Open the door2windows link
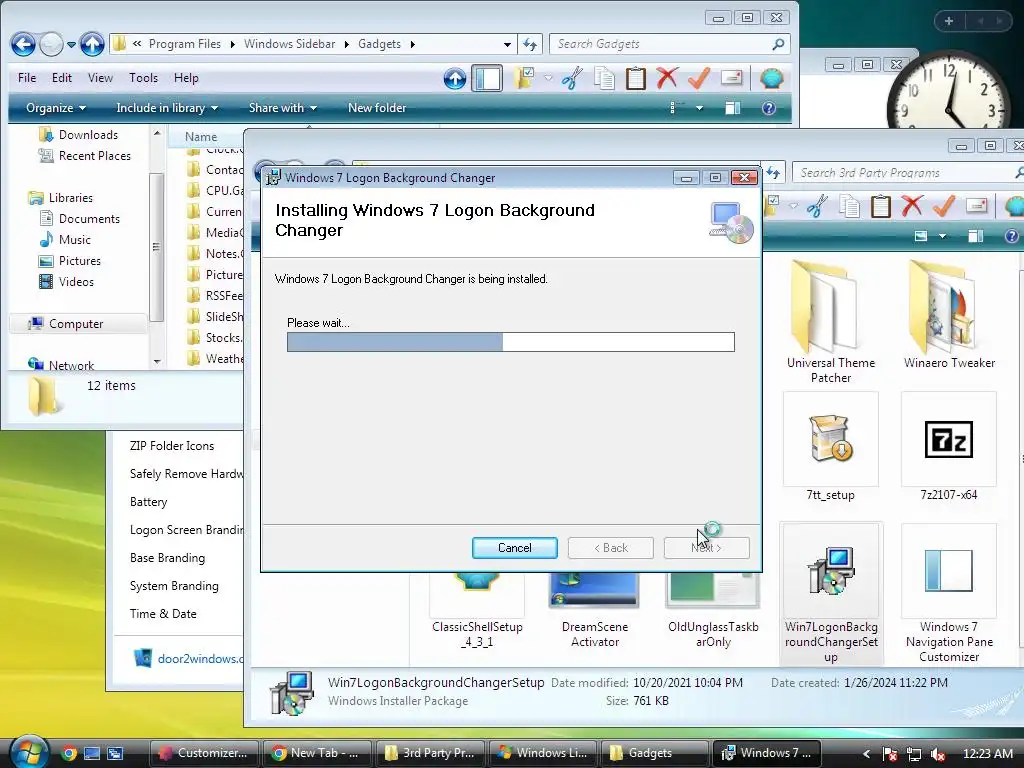Screen dimensions: 1024x768 [x=200, y=658]
